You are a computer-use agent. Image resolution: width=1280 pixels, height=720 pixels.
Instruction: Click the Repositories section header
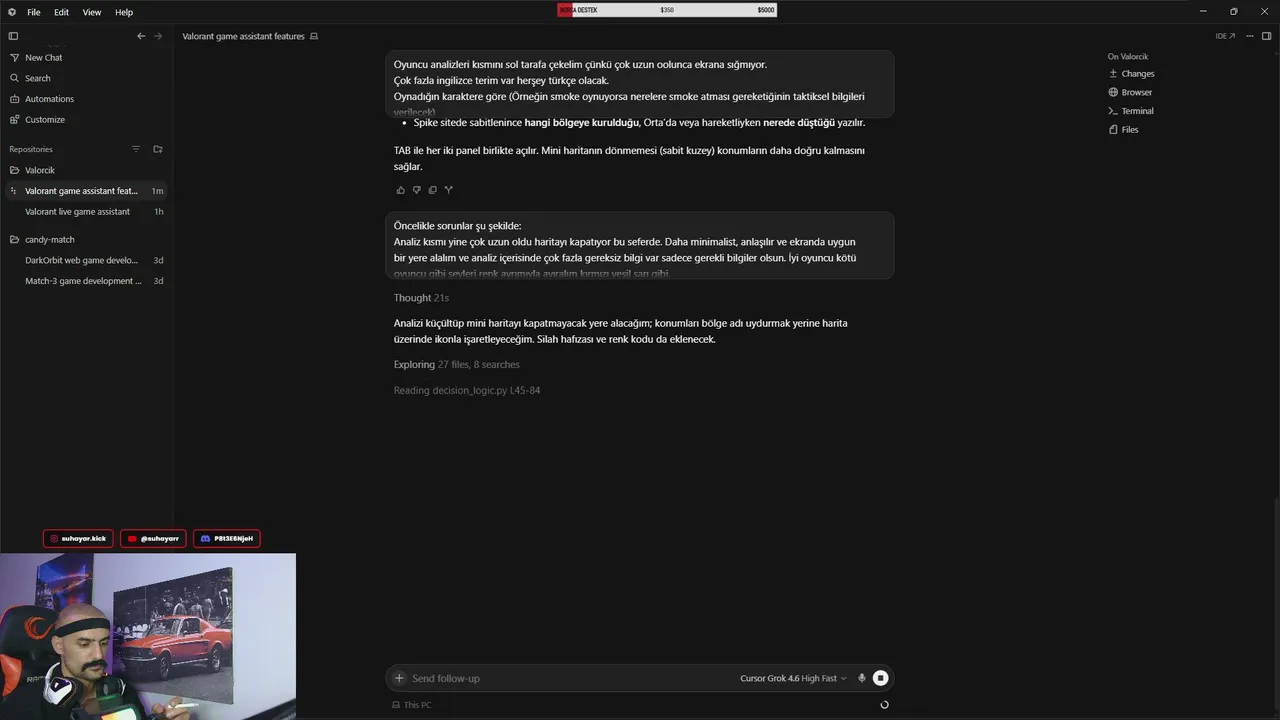pyautogui.click(x=31, y=149)
